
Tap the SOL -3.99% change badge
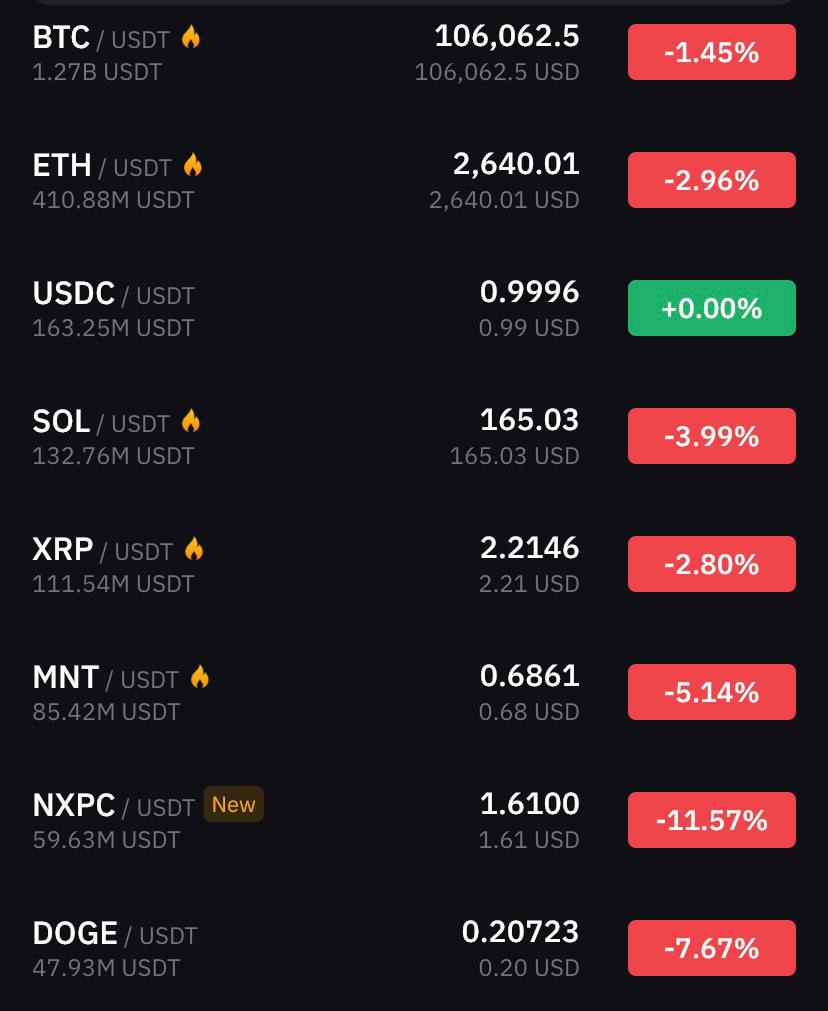712,436
